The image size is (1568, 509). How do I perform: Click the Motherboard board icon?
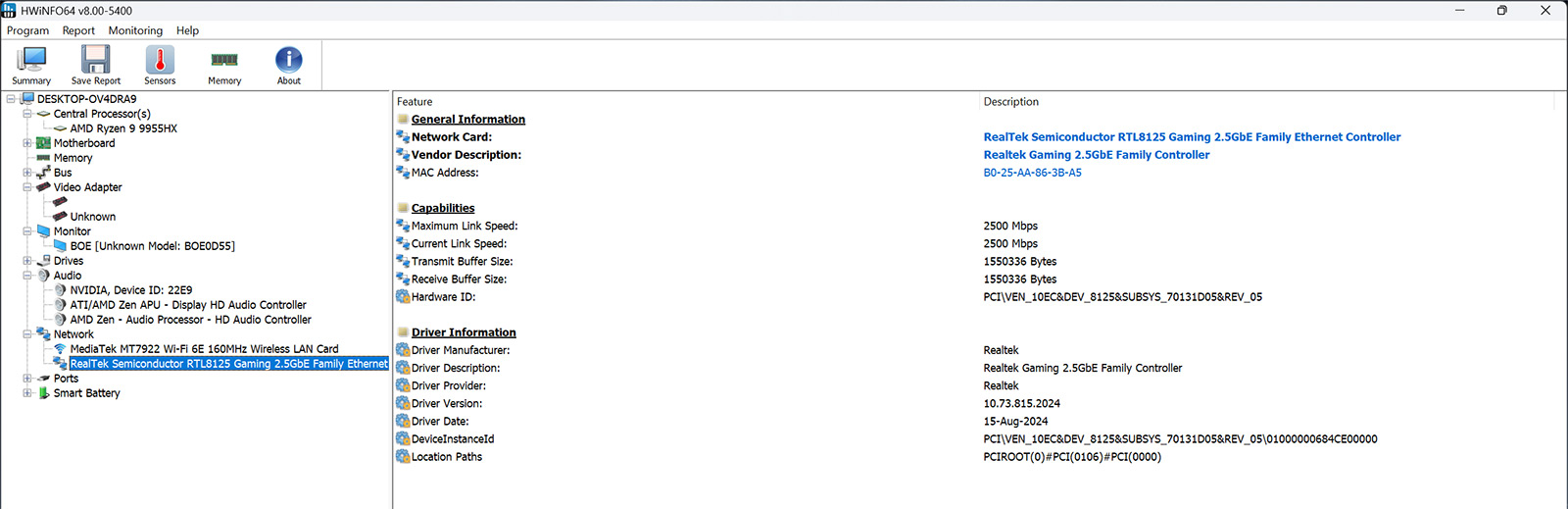tap(43, 143)
